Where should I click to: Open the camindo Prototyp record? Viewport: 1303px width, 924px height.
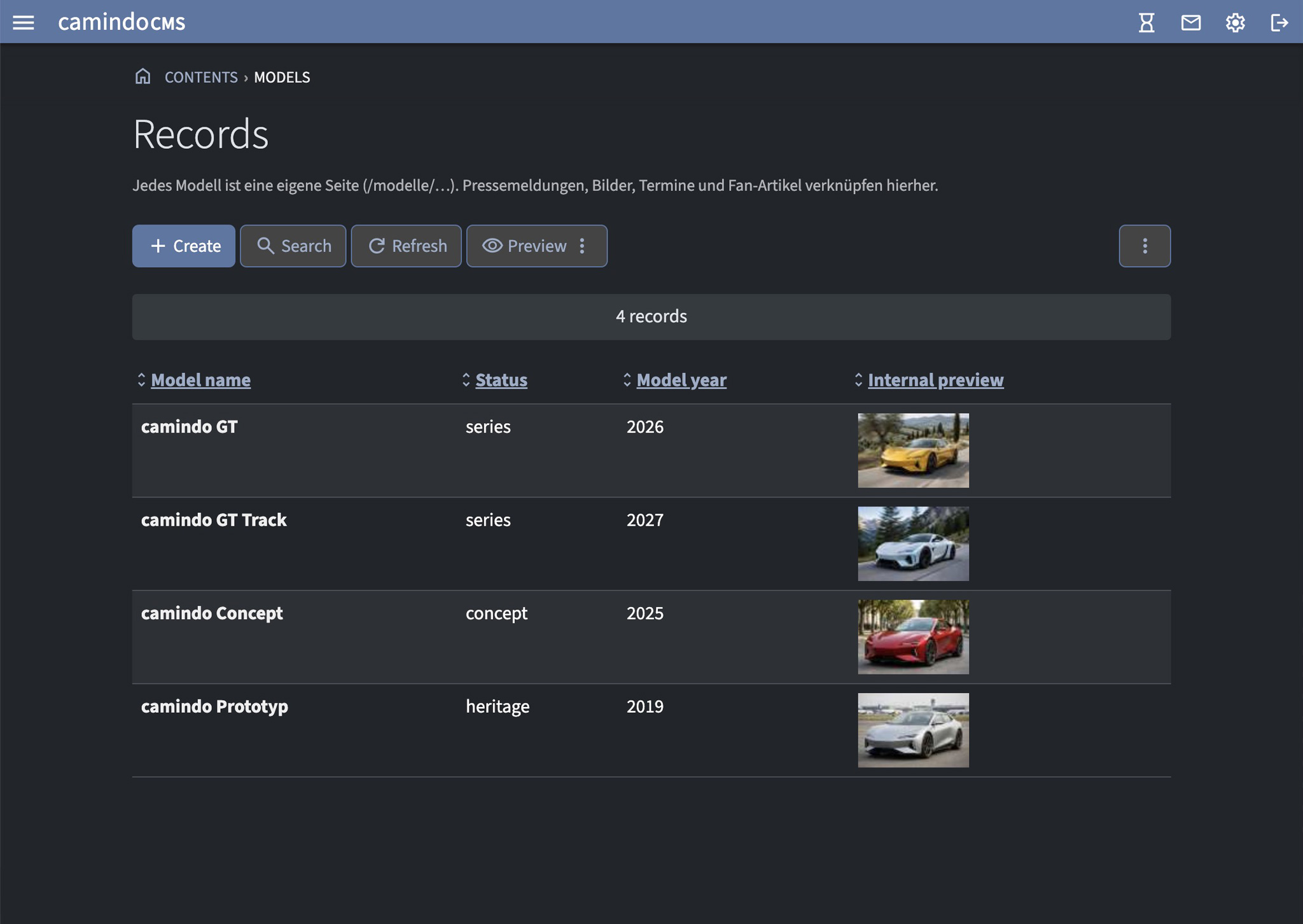click(x=214, y=706)
